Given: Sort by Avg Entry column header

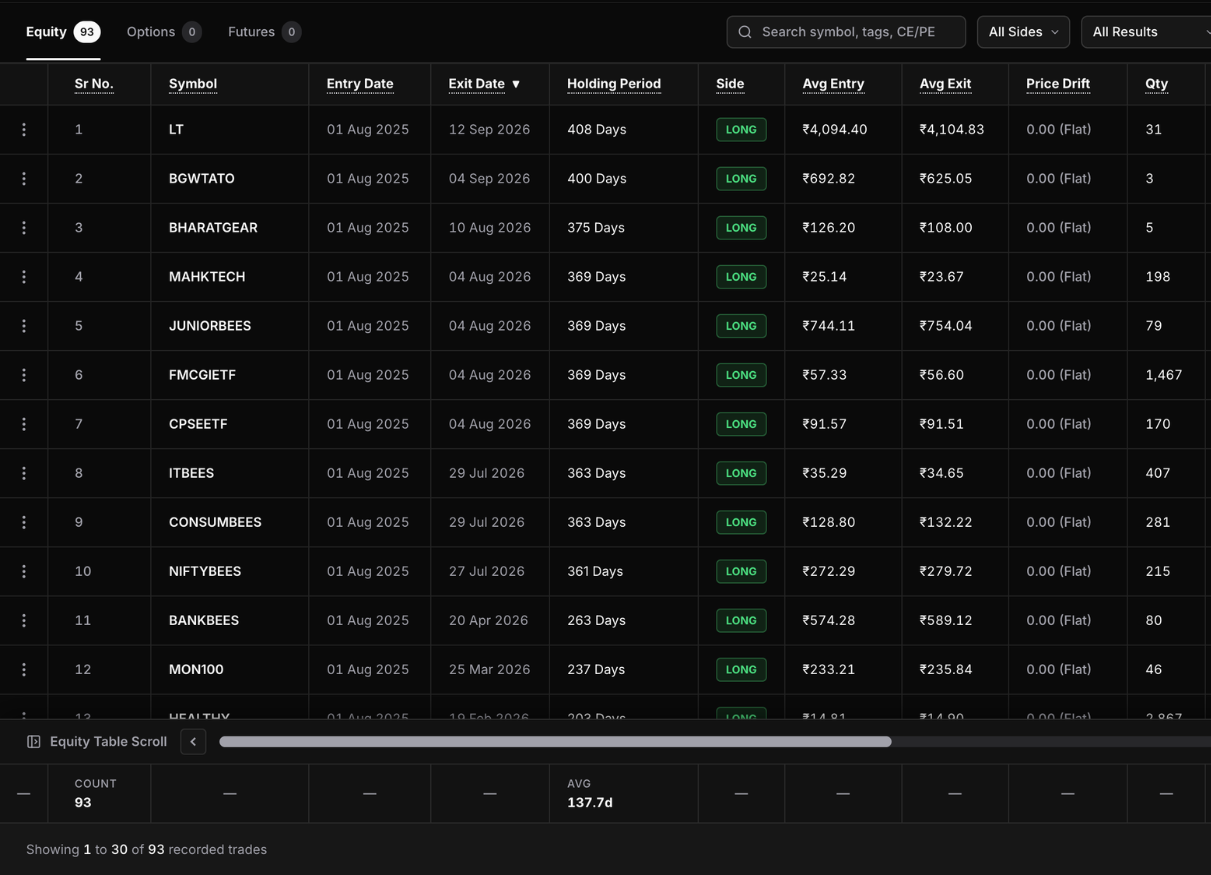Looking at the screenshot, I should (833, 84).
